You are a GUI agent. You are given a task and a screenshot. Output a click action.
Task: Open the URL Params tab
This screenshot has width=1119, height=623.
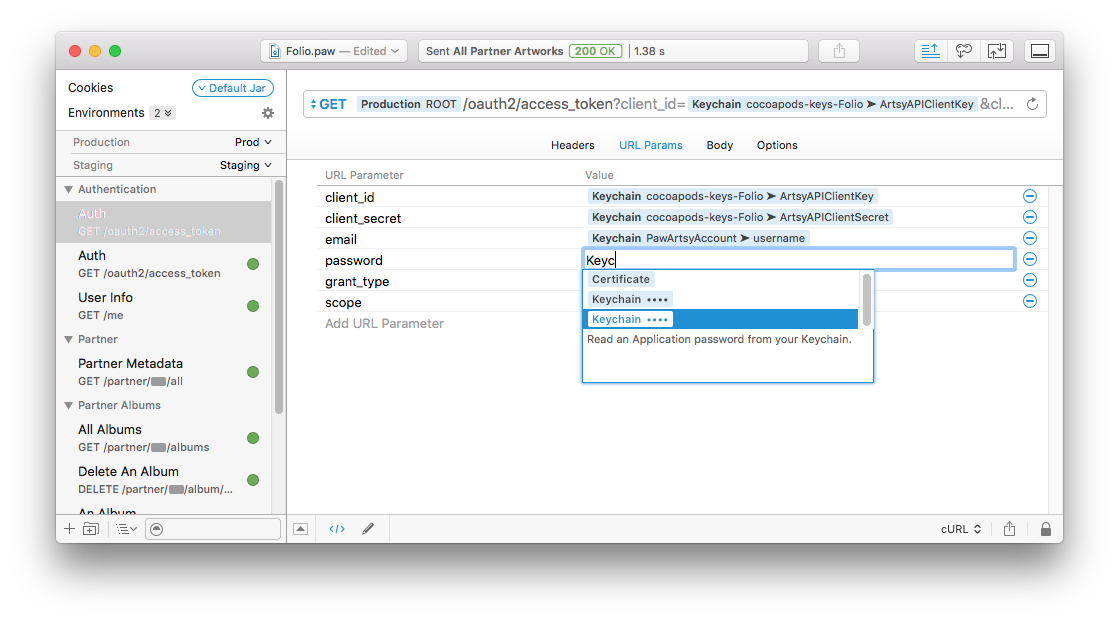[x=651, y=145]
